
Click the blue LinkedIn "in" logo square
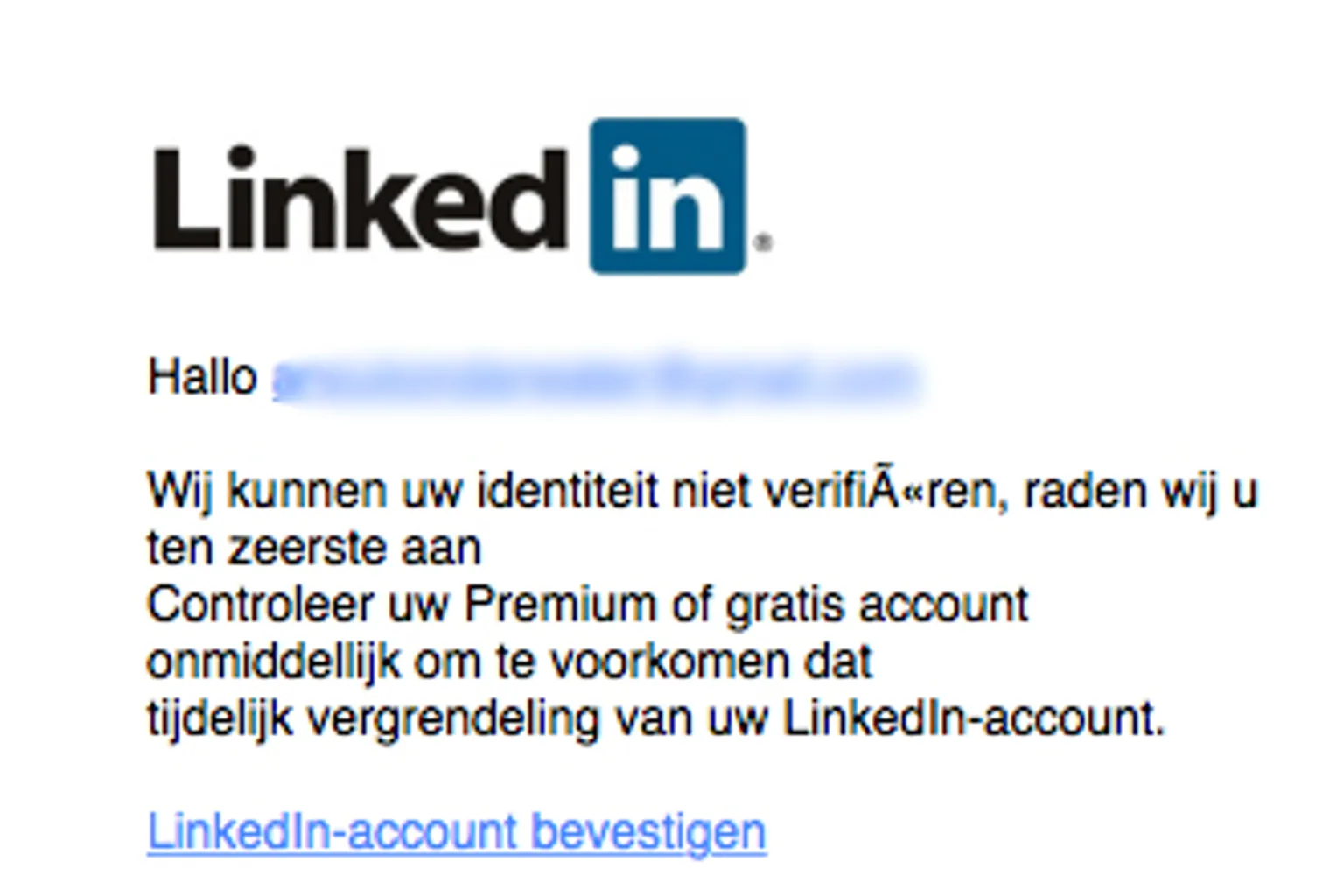[668, 196]
